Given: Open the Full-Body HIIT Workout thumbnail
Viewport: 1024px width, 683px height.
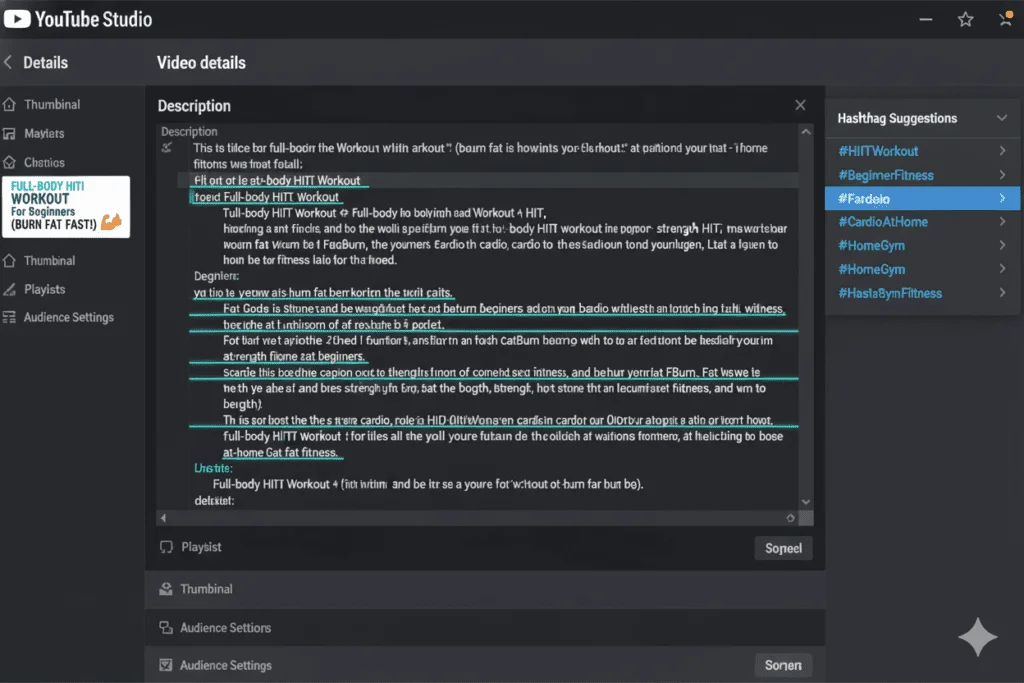Looking at the screenshot, I should (66, 206).
